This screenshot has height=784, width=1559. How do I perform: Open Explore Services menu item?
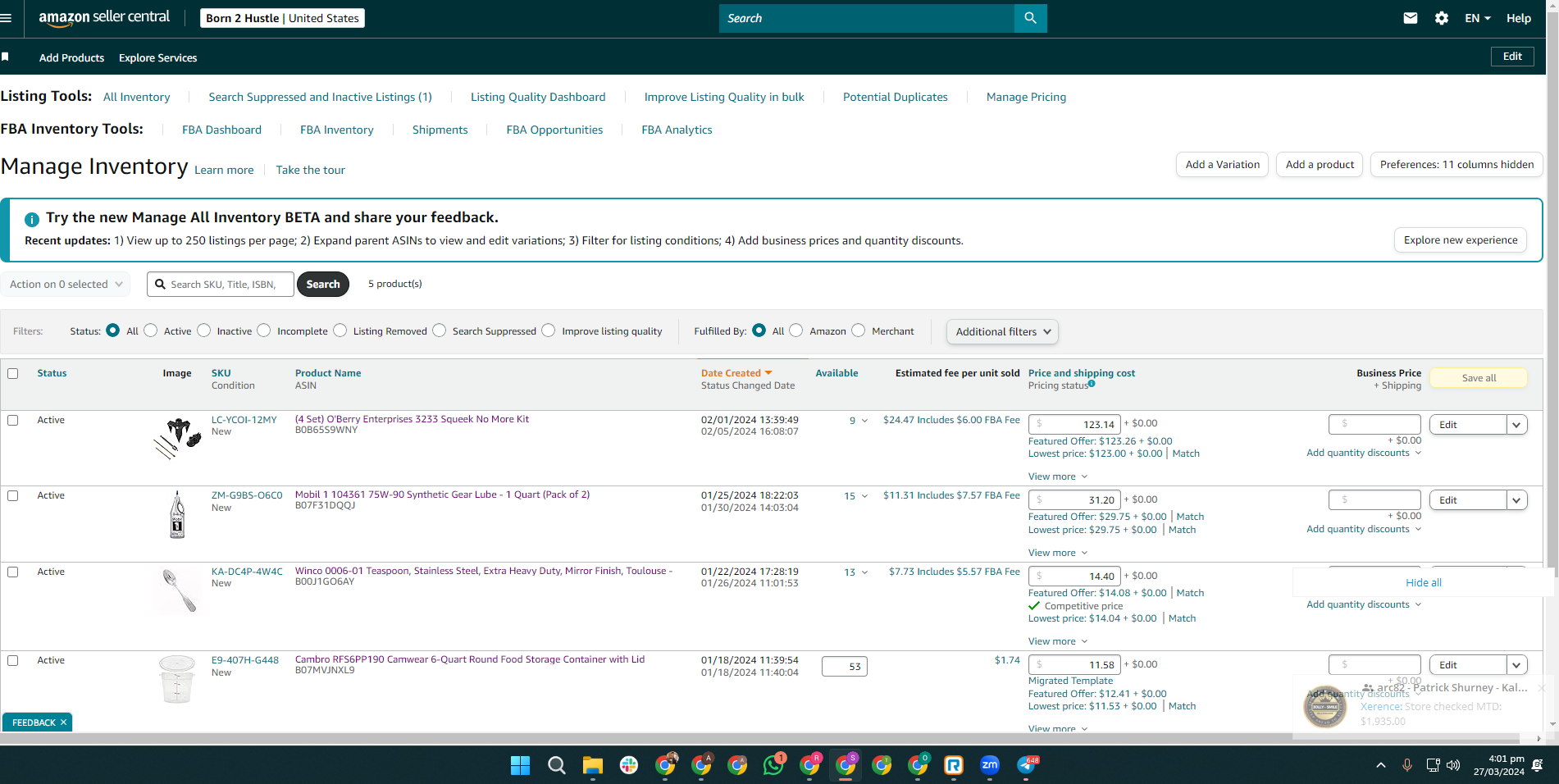[157, 57]
